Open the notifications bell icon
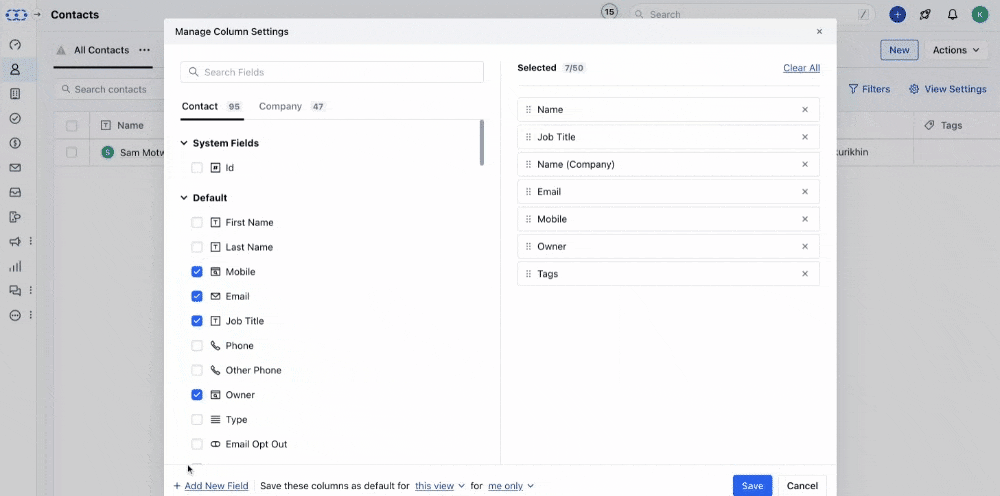1000x496 pixels. [x=952, y=15]
